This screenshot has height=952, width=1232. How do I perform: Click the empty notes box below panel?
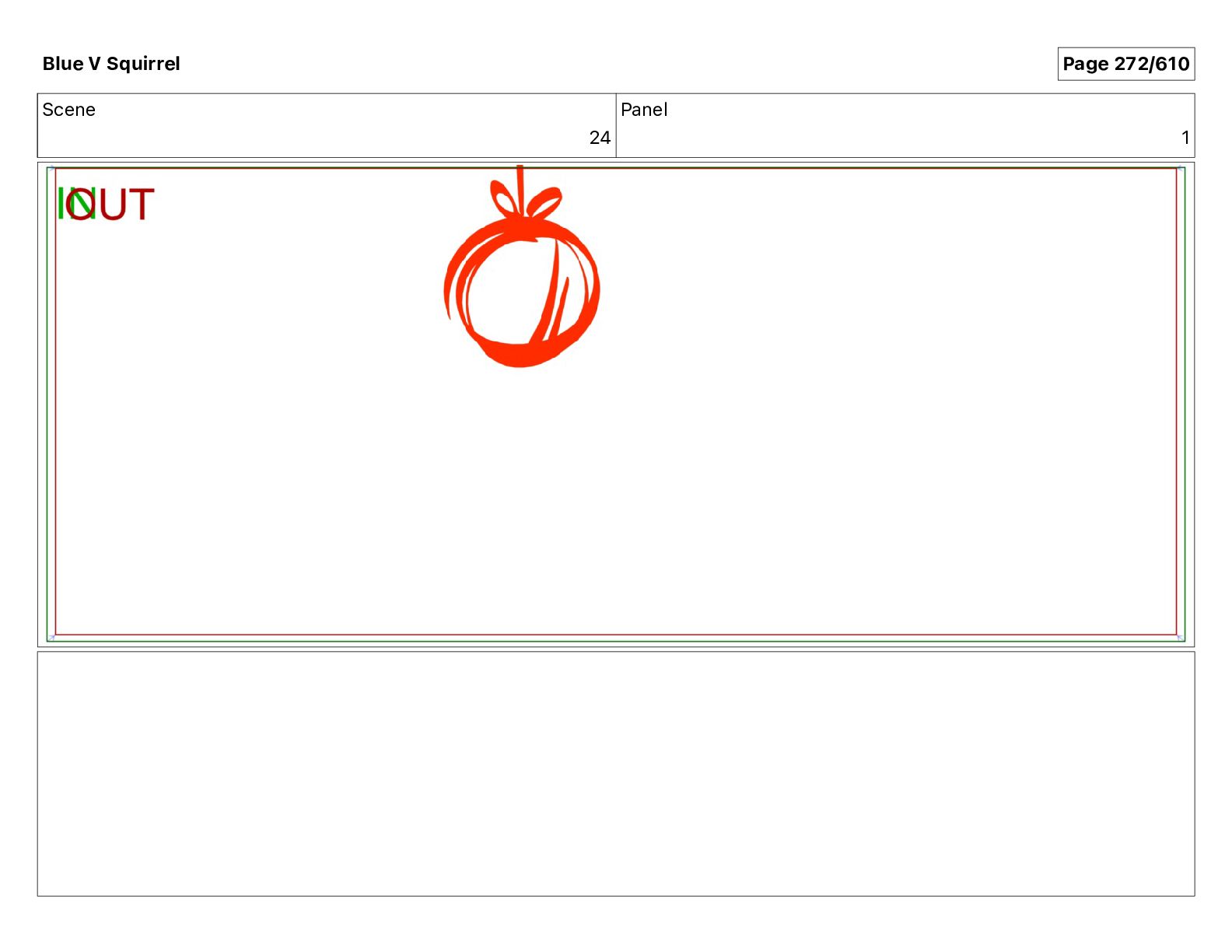[x=616, y=774]
